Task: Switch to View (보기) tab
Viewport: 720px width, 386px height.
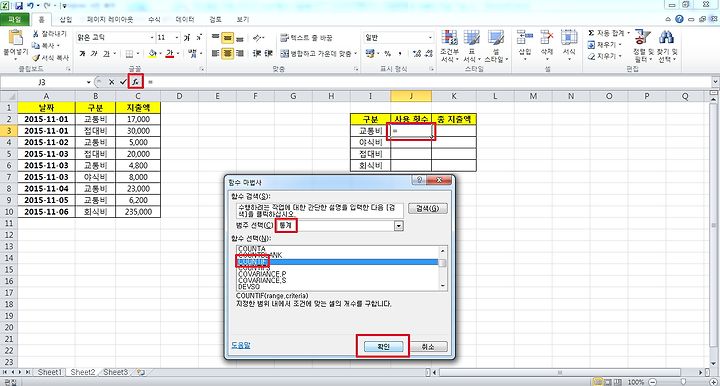Action: 242,19
